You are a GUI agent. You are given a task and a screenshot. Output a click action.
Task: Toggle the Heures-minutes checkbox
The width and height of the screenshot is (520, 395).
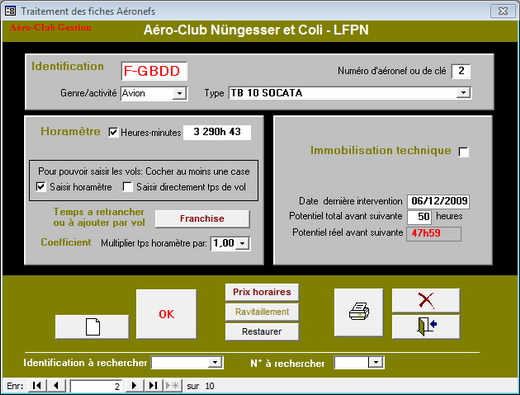113,132
